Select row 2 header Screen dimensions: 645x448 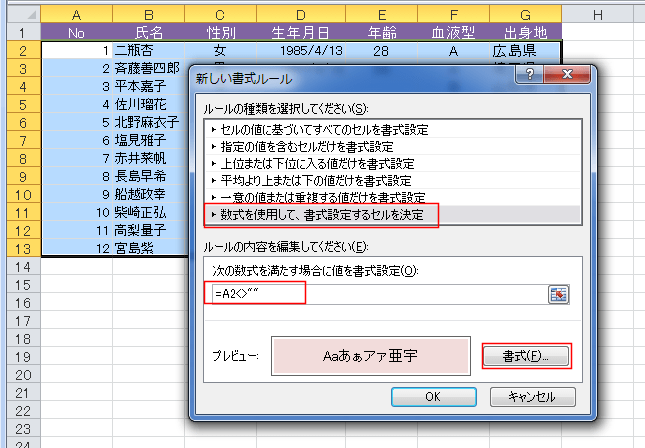click(x=24, y=50)
